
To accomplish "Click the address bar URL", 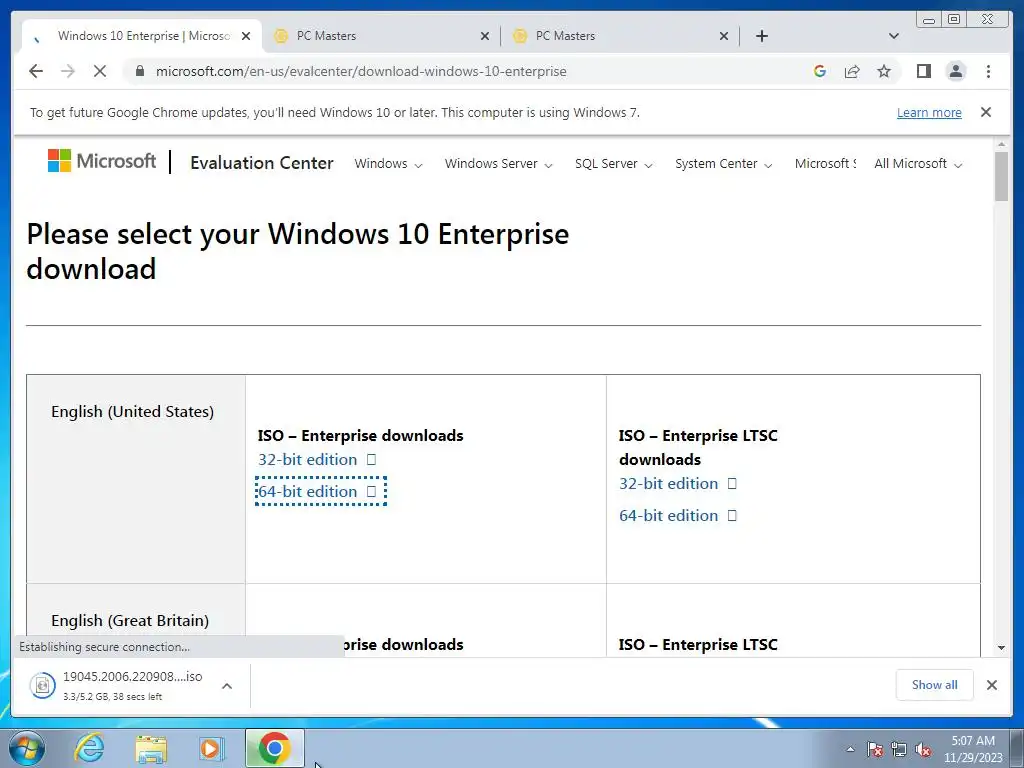I will tap(360, 71).
